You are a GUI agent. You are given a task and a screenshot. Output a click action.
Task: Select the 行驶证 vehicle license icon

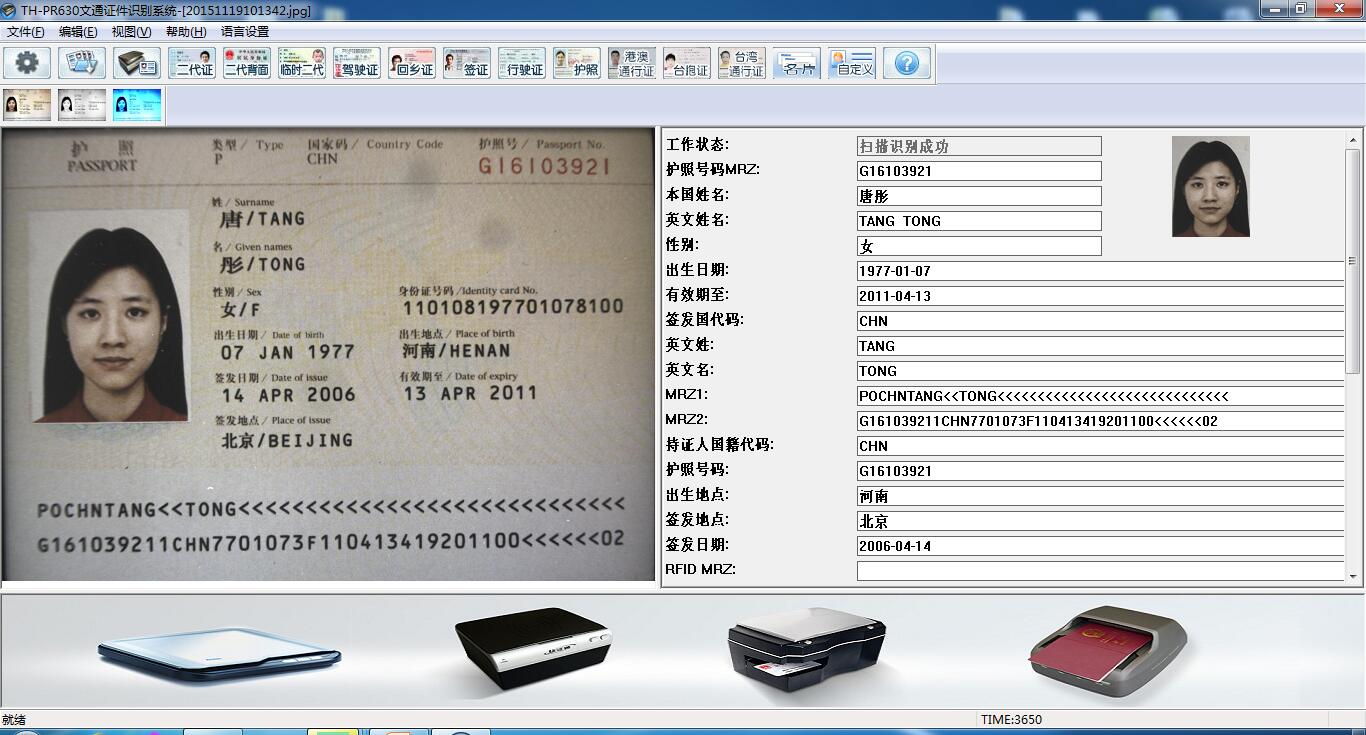[521, 62]
